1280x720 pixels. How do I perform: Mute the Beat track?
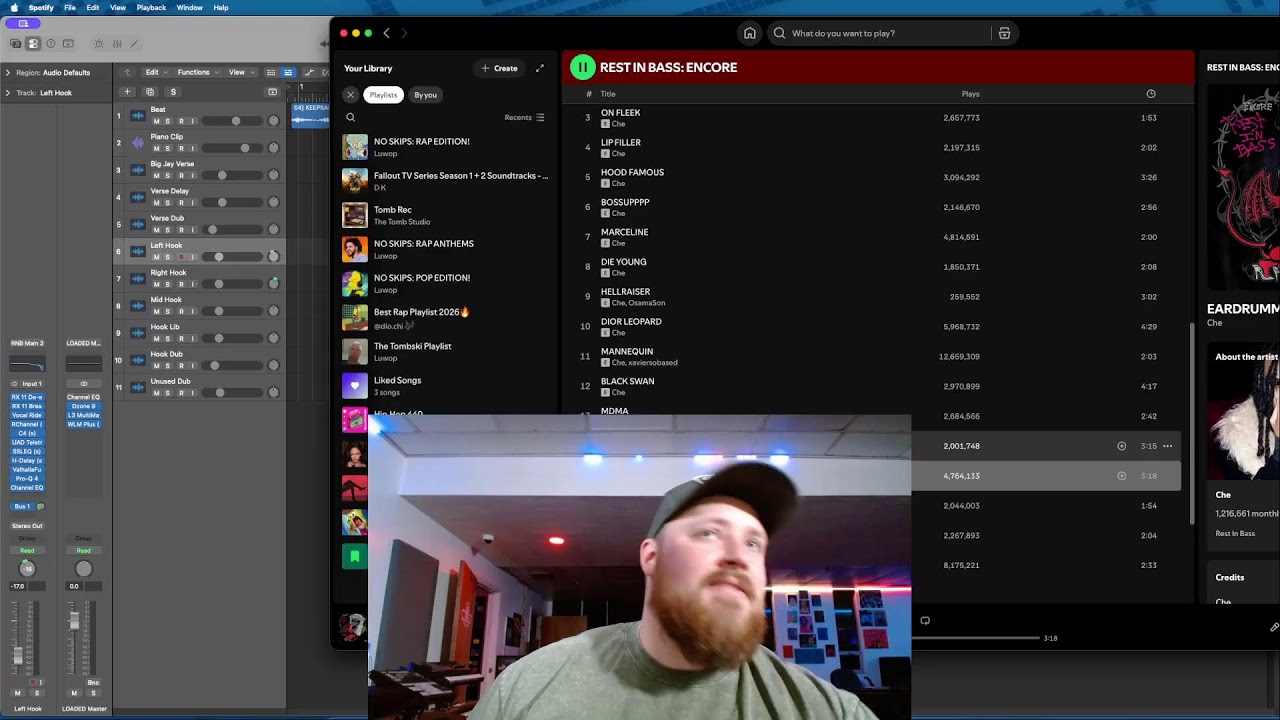tap(156, 121)
